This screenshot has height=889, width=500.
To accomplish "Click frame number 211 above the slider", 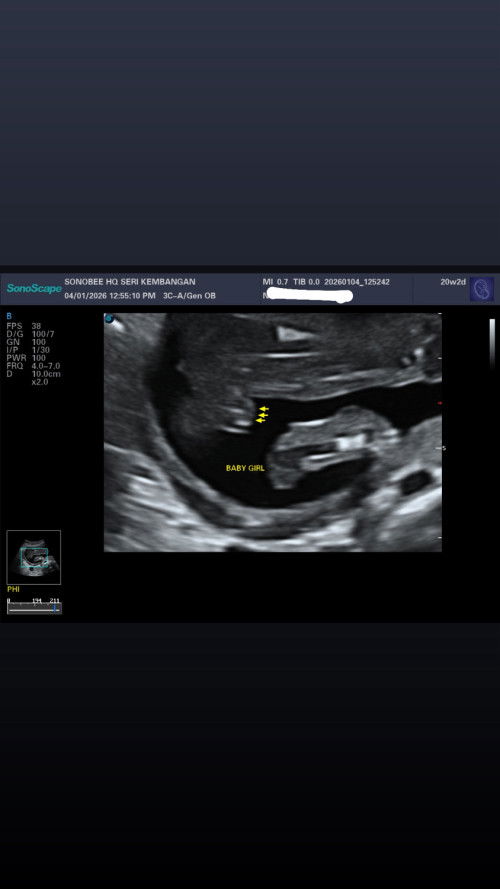I will tap(54, 600).
